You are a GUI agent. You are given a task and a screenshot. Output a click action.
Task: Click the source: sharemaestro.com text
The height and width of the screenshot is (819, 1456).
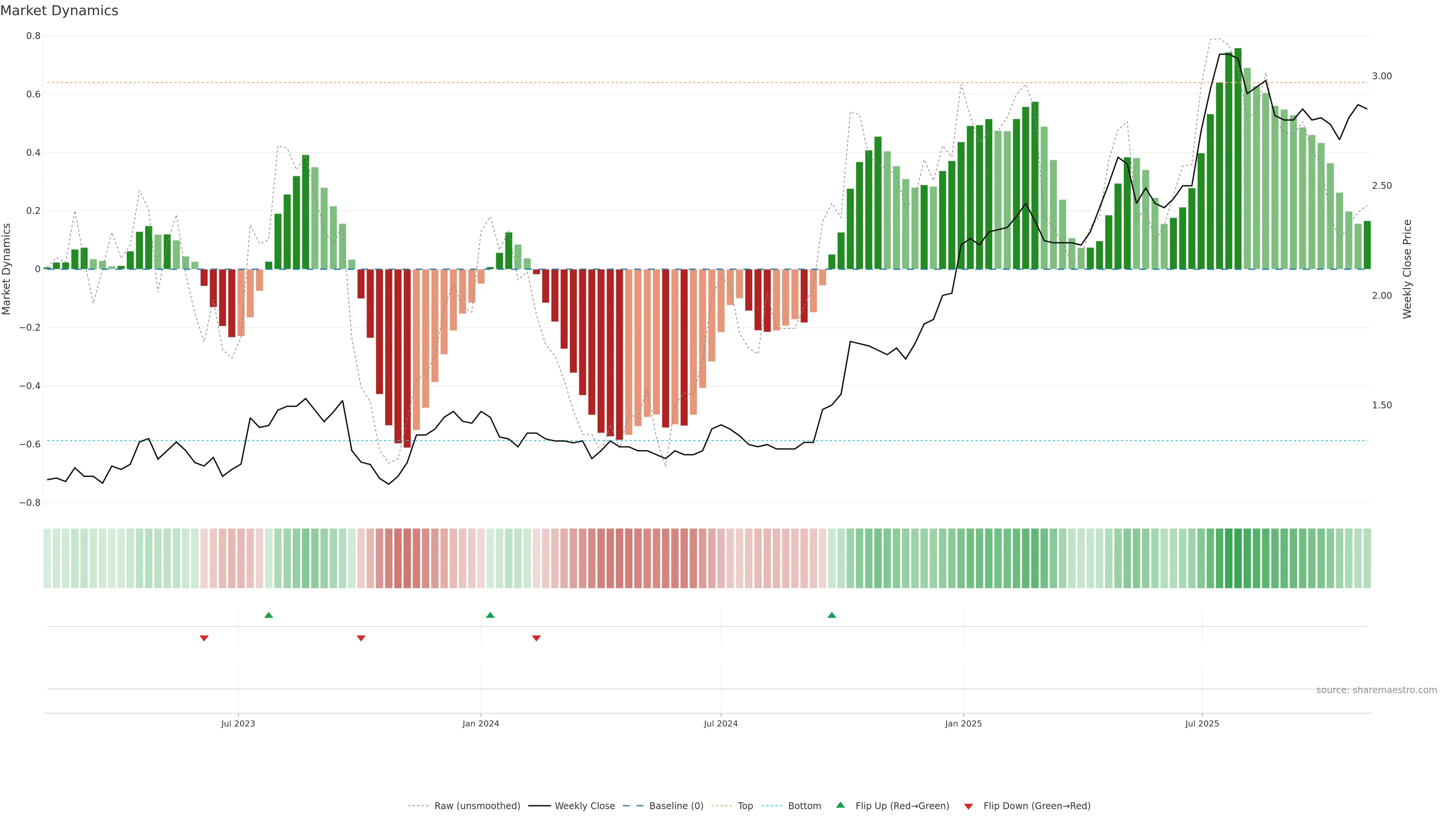[1376, 690]
